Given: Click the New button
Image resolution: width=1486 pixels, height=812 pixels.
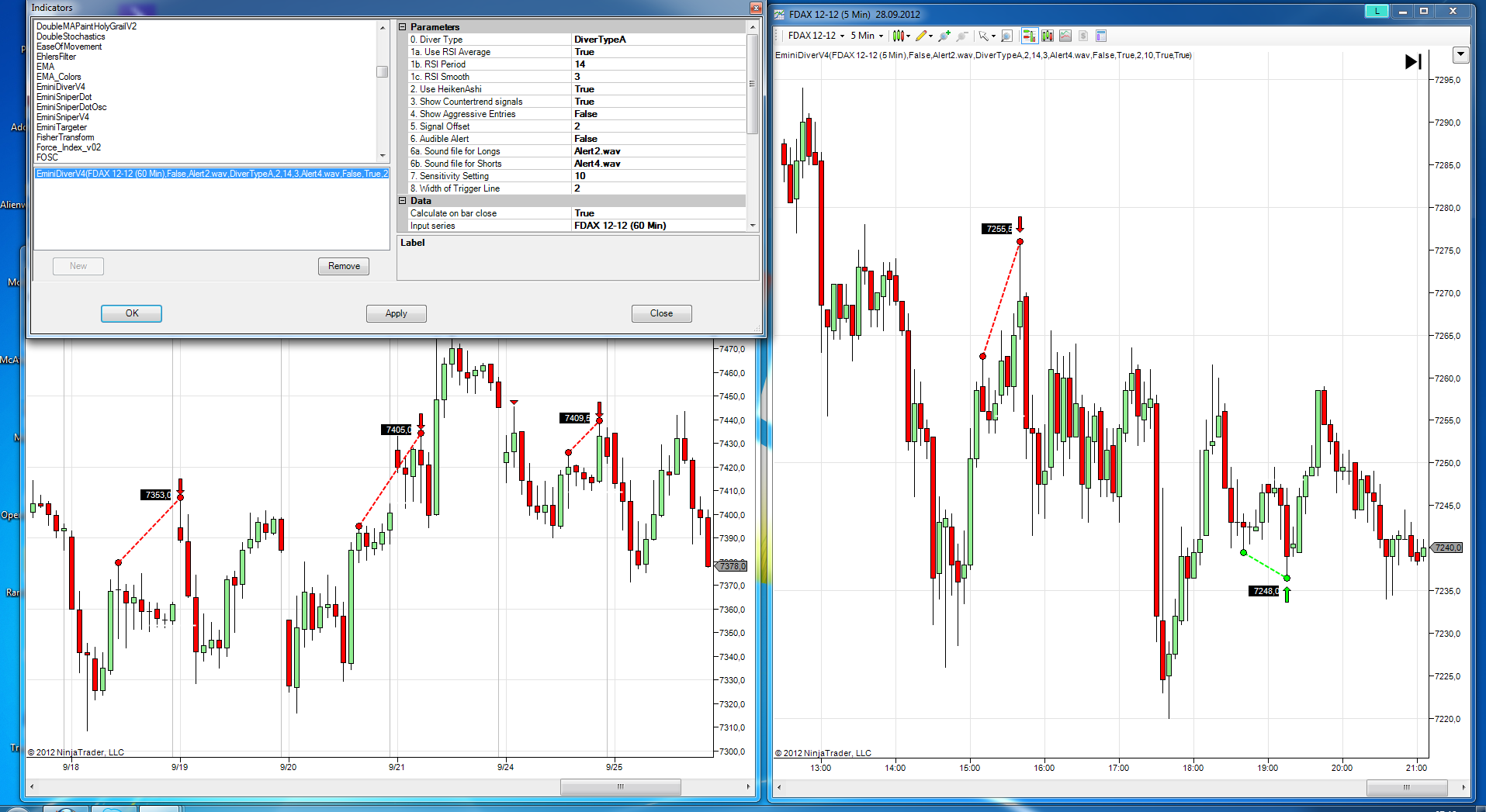Looking at the screenshot, I should pos(78,266).
